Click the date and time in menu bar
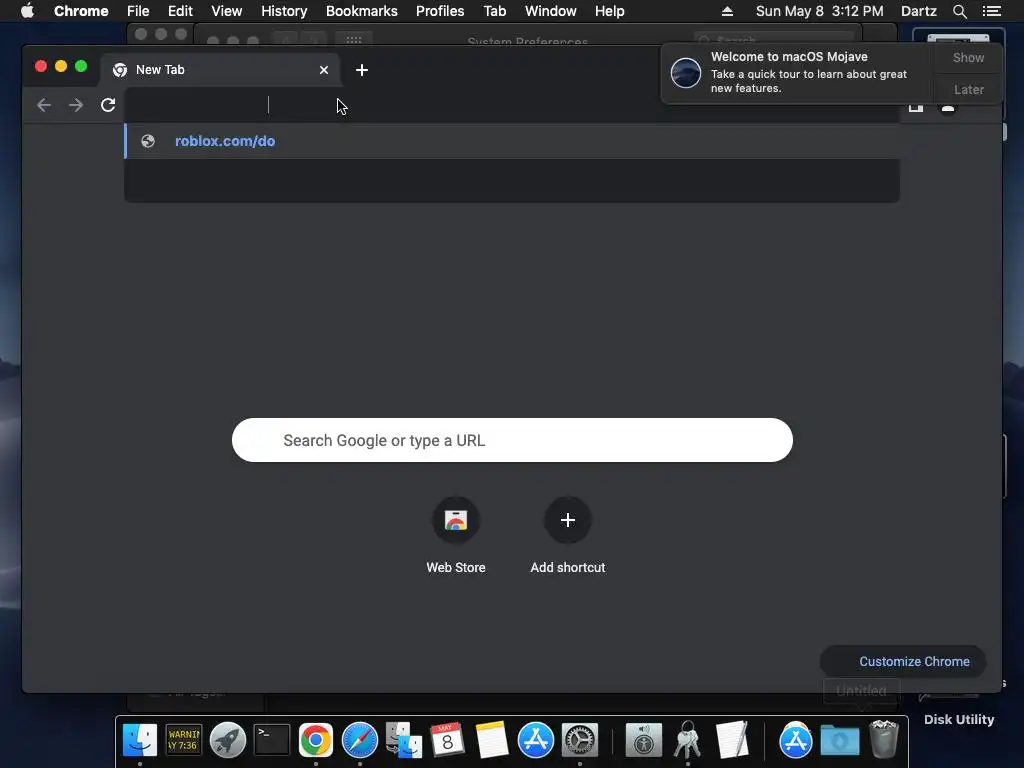 (820, 11)
